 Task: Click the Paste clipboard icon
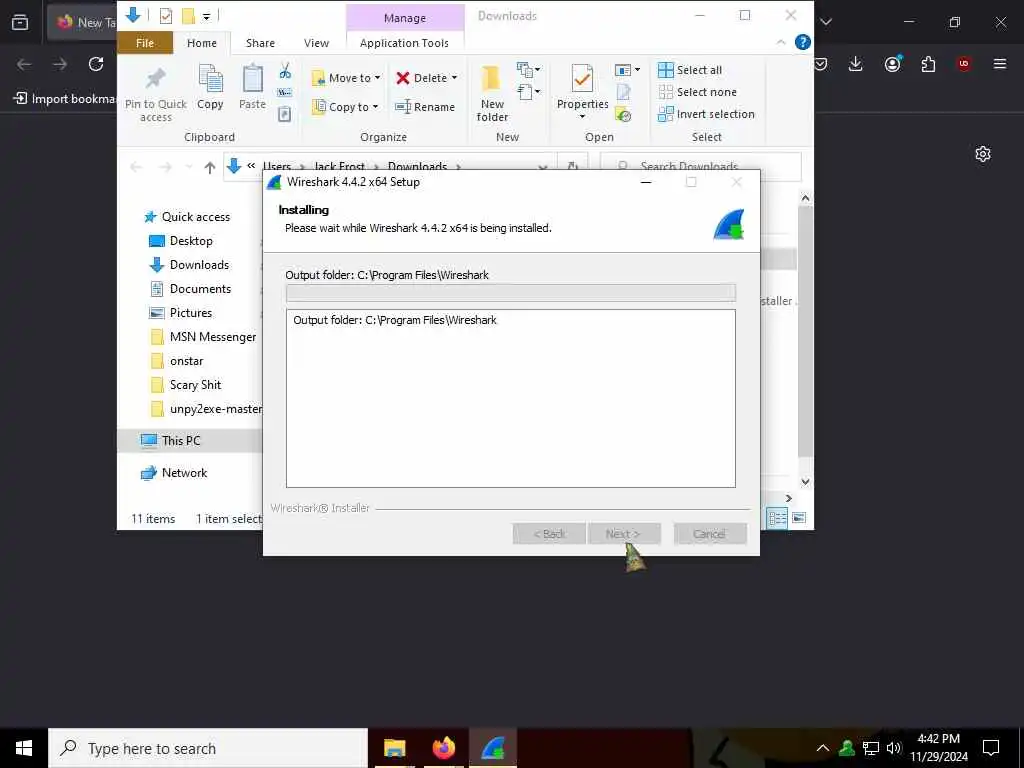(x=252, y=80)
